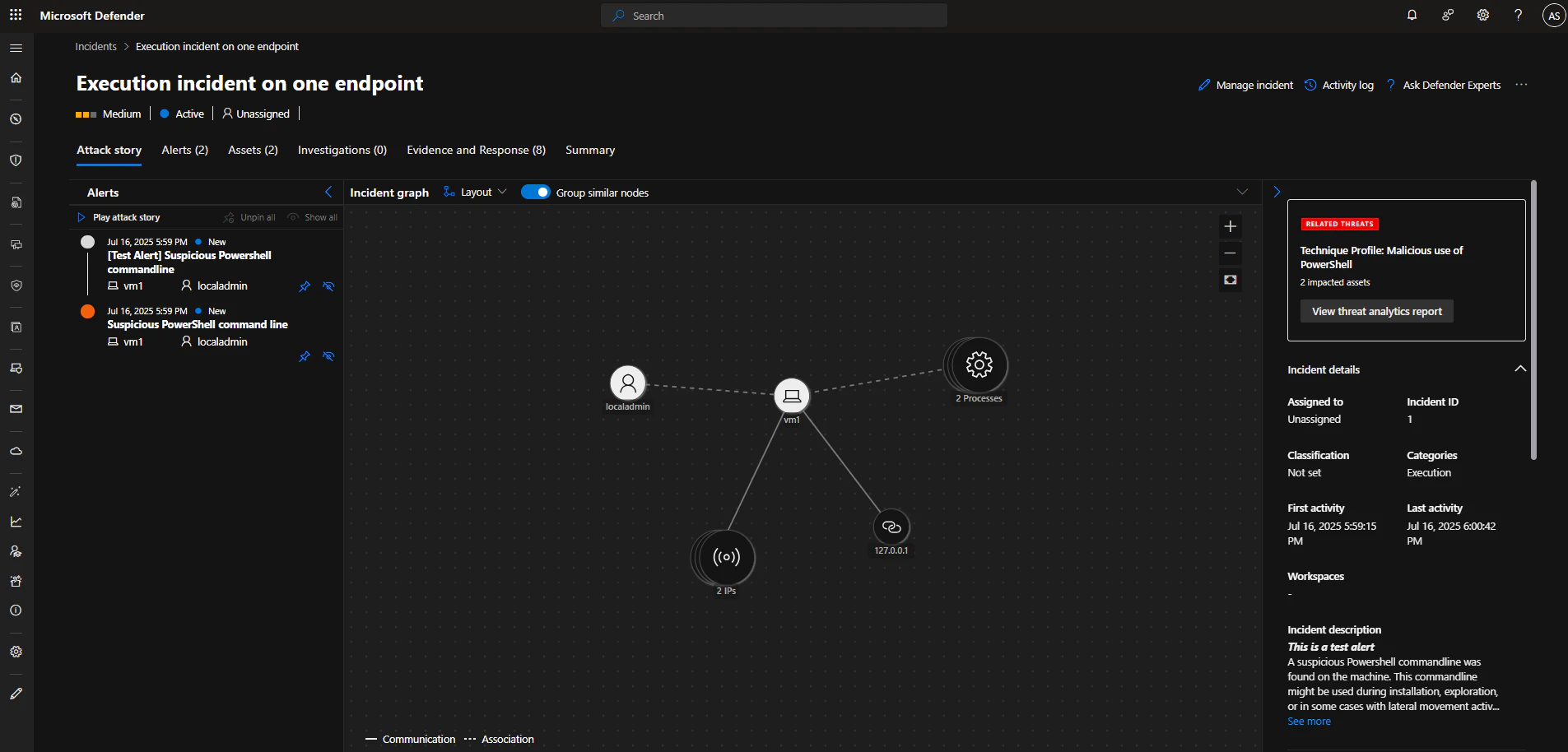Open the app launcher waffle icon
Image resolution: width=1568 pixels, height=752 pixels.
click(x=16, y=16)
